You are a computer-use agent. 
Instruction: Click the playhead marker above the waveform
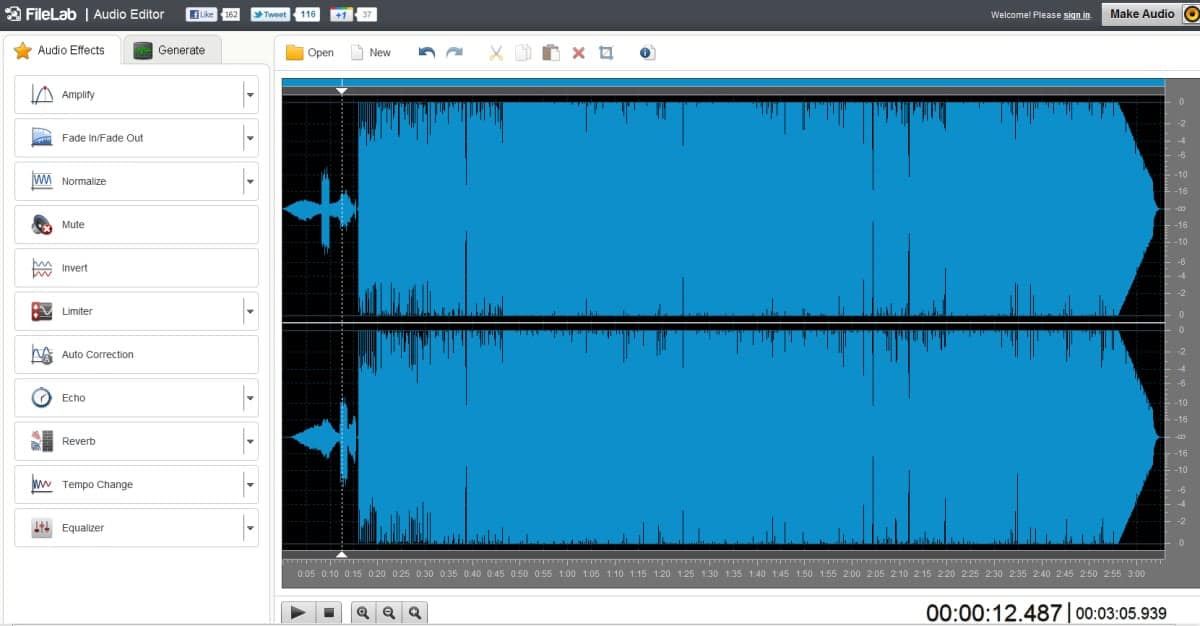tap(342, 89)
